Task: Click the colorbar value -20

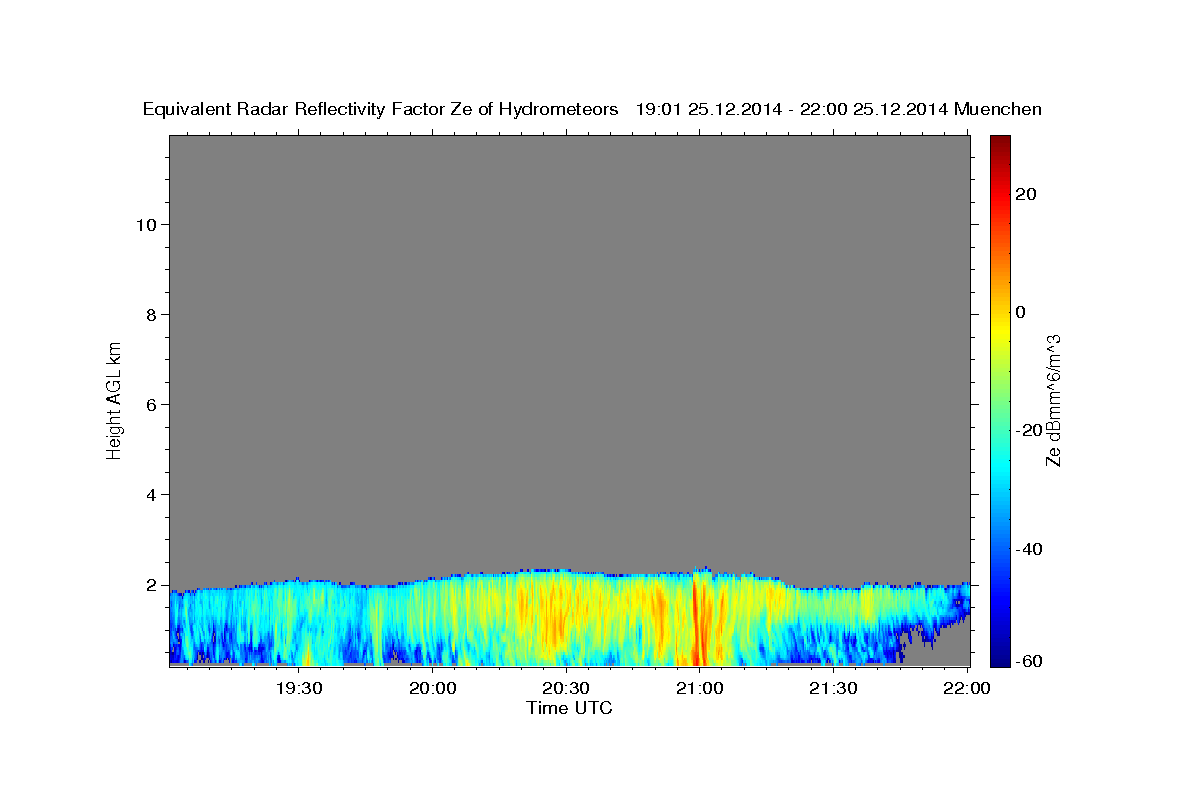Action: click(1029, 430)
